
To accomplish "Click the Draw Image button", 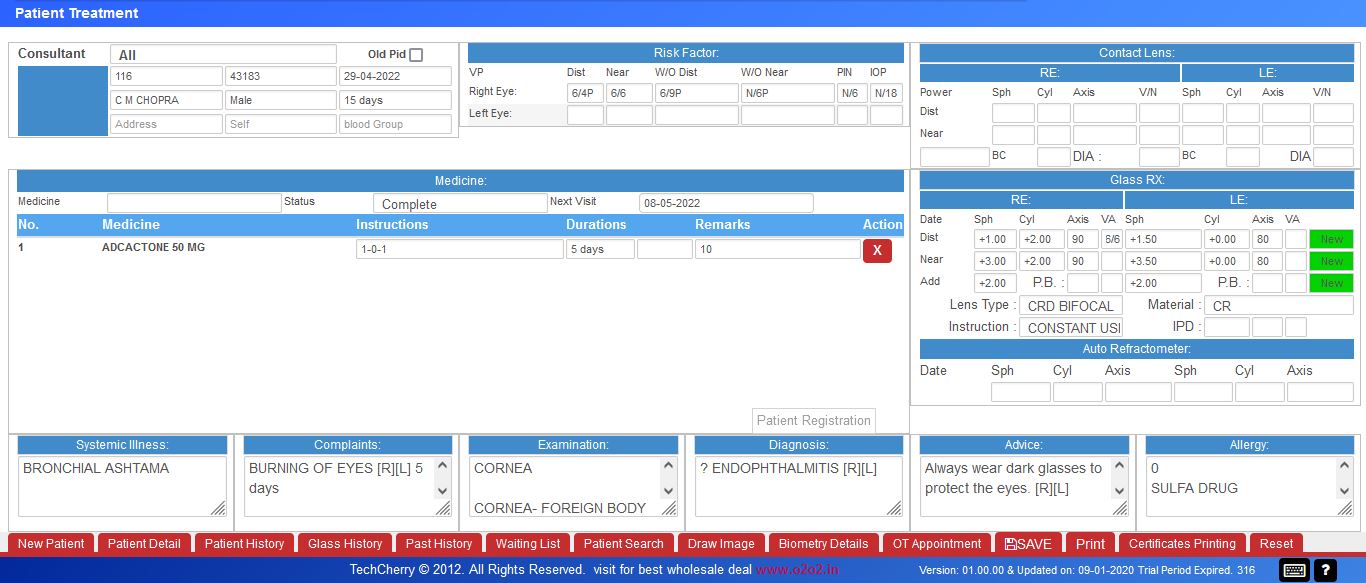I will pyautogui.click(x=721, y=543).
